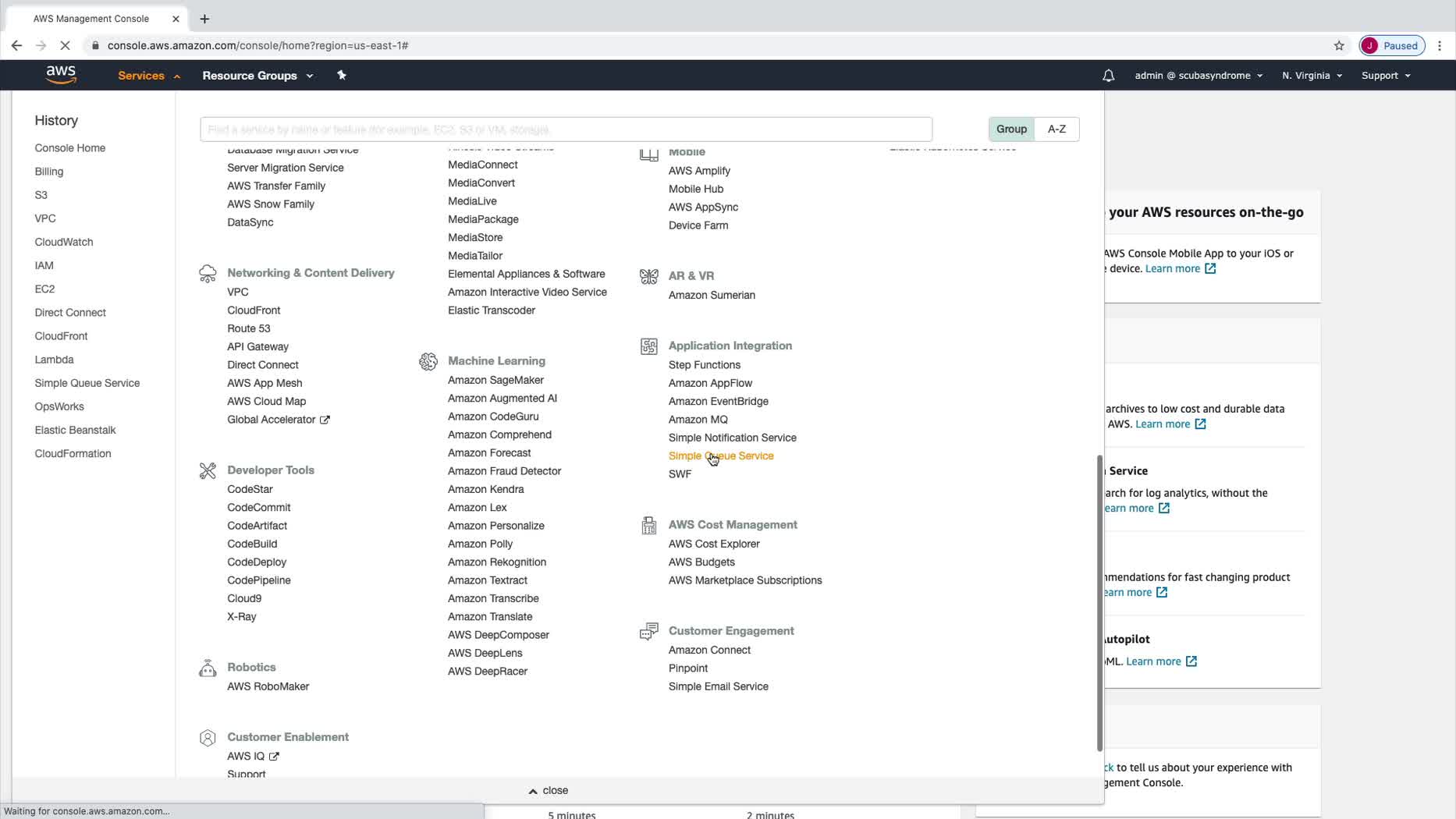Open Pinpoint under Customer Engagement
Image resolution: width=1456 pixels, height=819 pixels.
(688, 668)
